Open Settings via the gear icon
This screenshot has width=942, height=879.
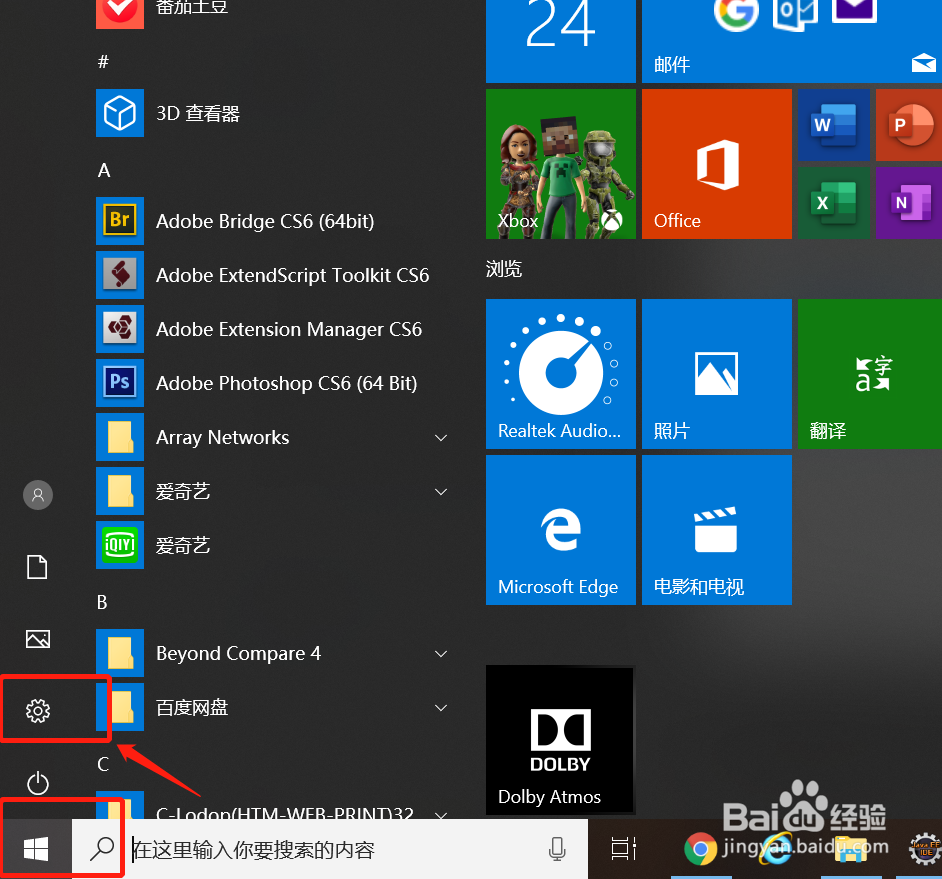(x=38, y=711)
